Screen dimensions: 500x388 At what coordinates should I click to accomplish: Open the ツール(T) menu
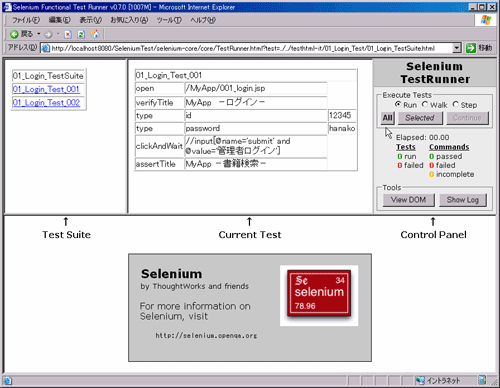[x=169, y=20]
